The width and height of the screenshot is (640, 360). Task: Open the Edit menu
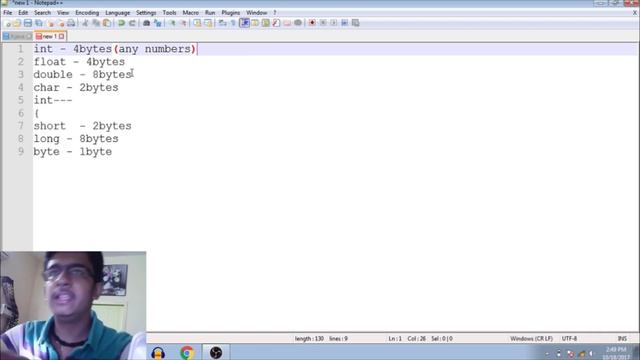click(23, 13)
